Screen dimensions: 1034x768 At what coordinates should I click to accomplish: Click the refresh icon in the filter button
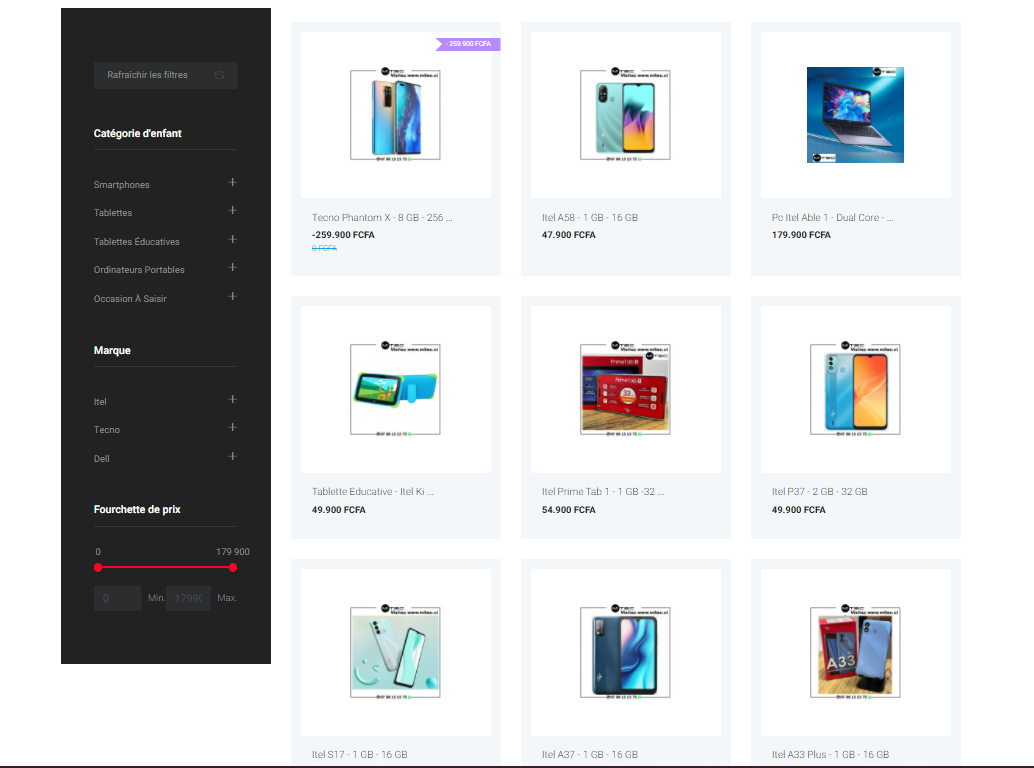click(219, 75)
